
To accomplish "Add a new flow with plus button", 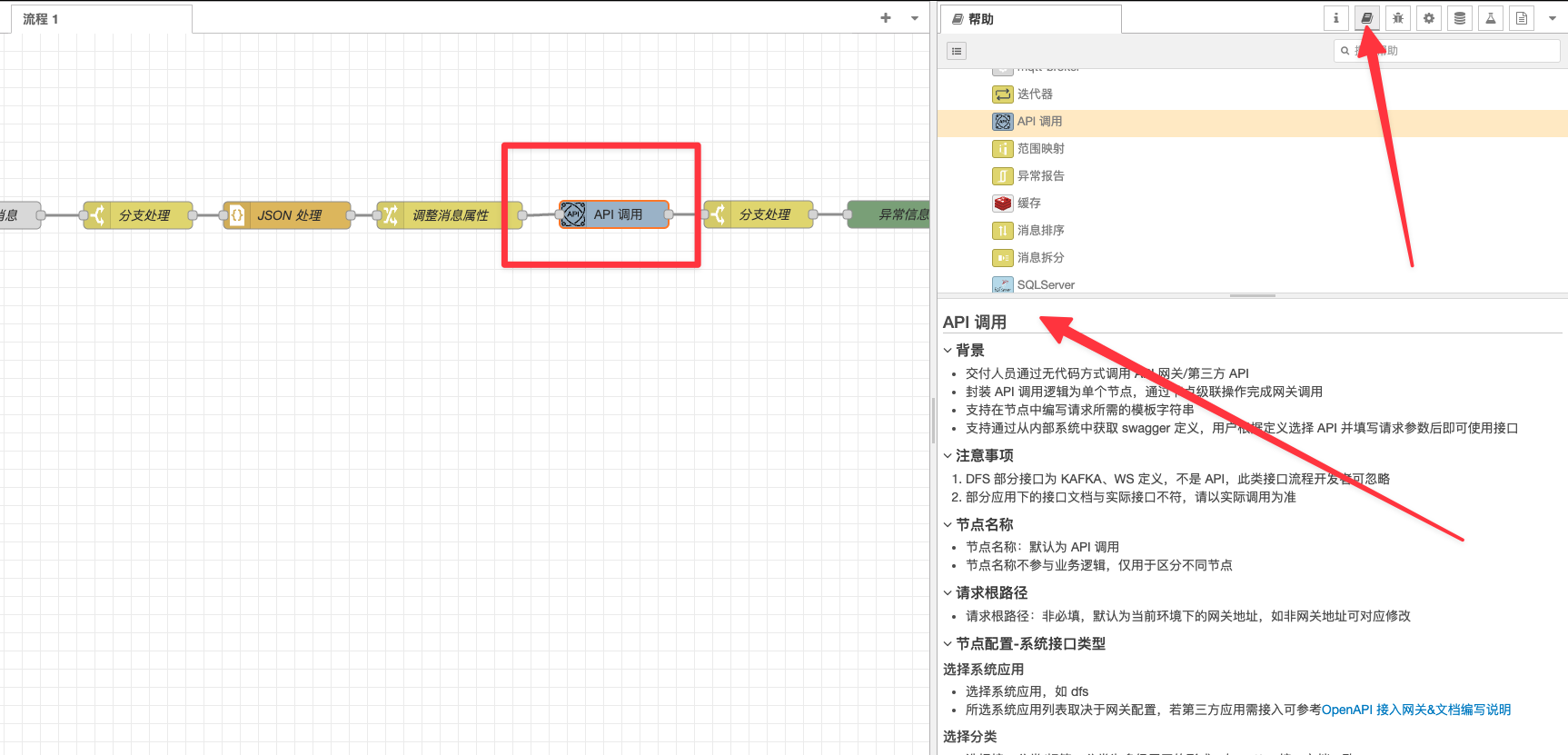I will 886,18.
